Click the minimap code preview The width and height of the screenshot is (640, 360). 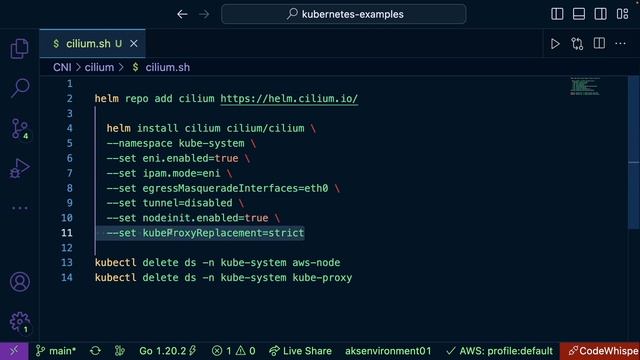(585, 86)
